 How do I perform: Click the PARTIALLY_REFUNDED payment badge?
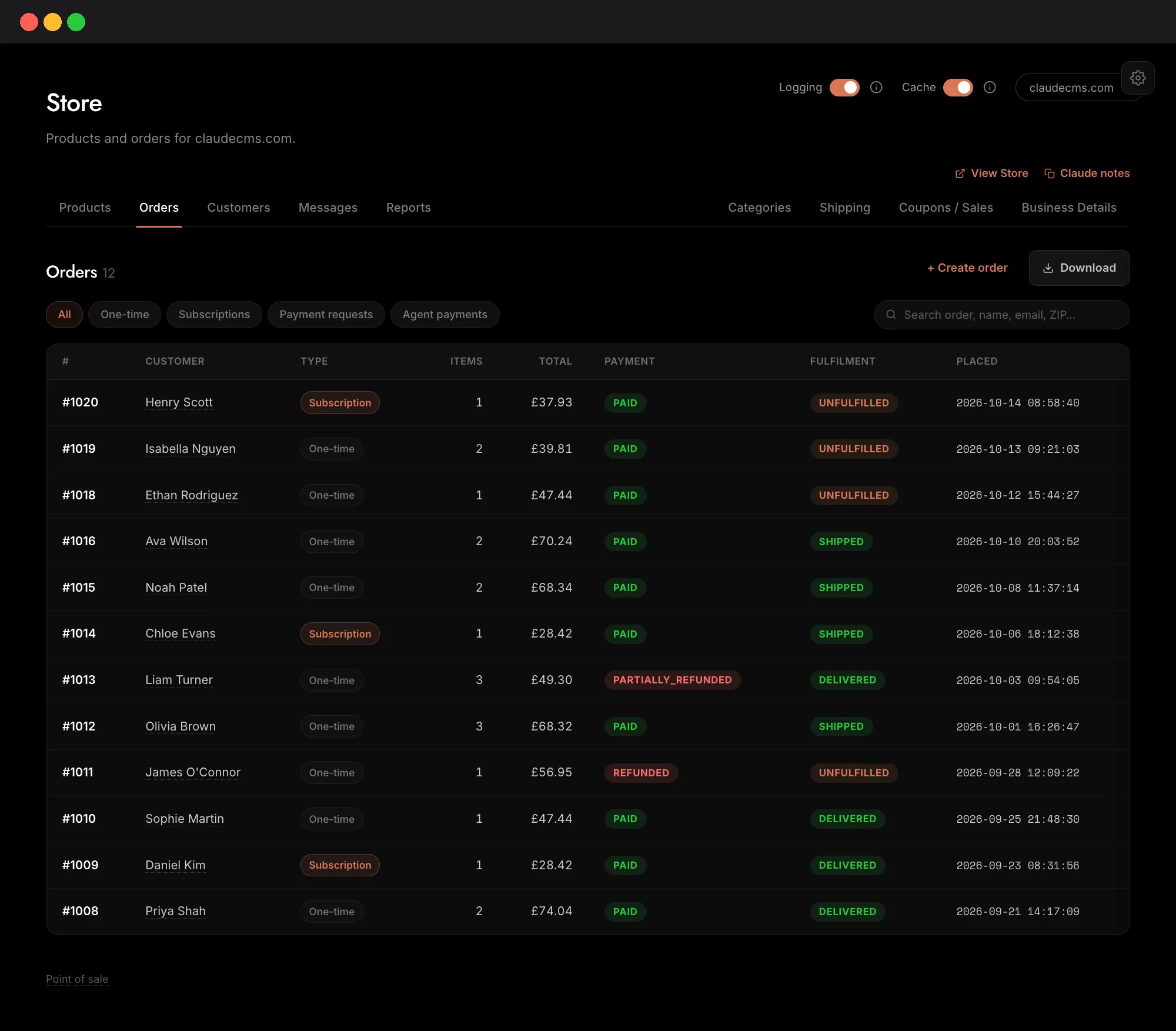tap(673, 680)
